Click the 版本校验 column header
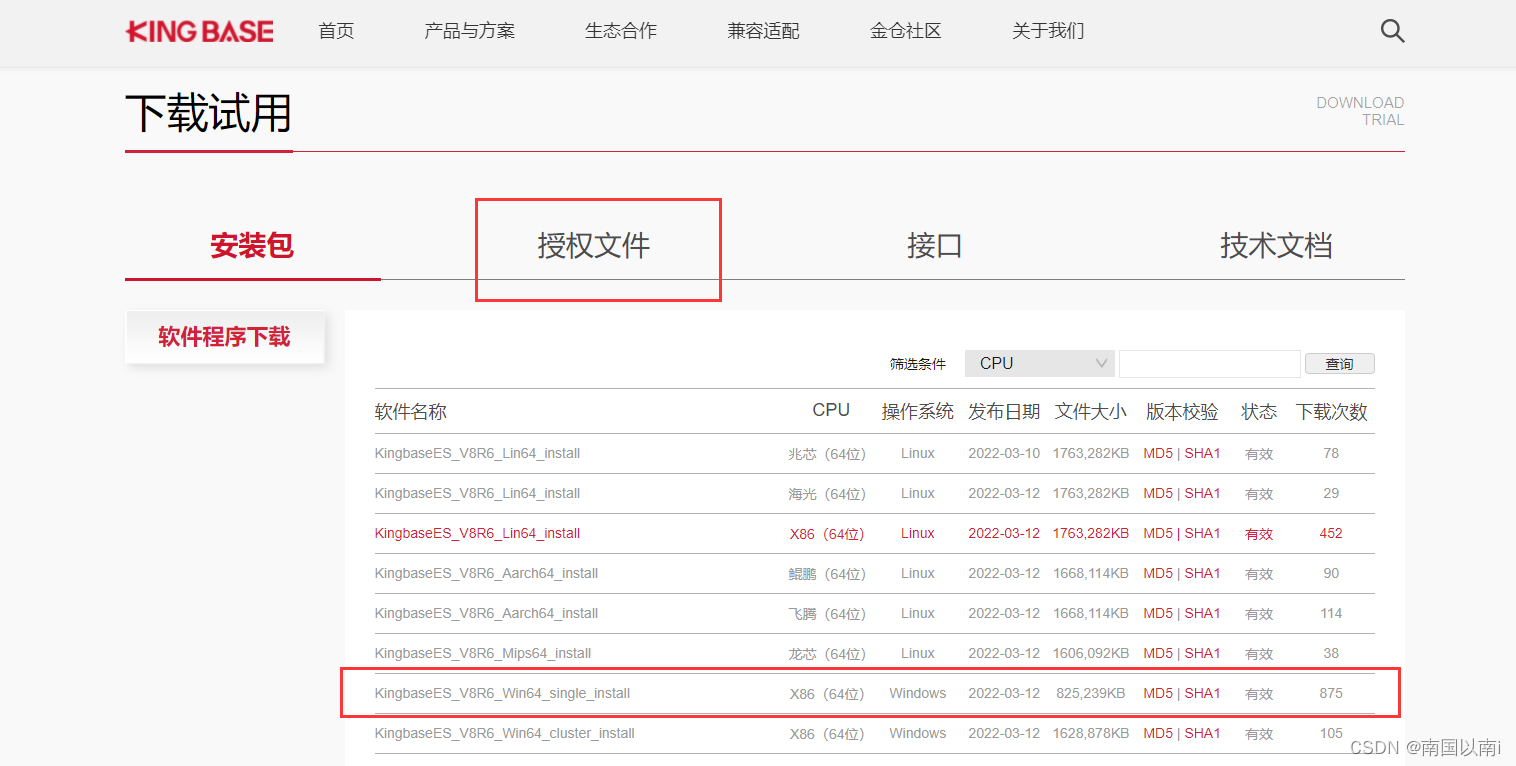Screen dimensions: 1516x766 (1182, 411)
